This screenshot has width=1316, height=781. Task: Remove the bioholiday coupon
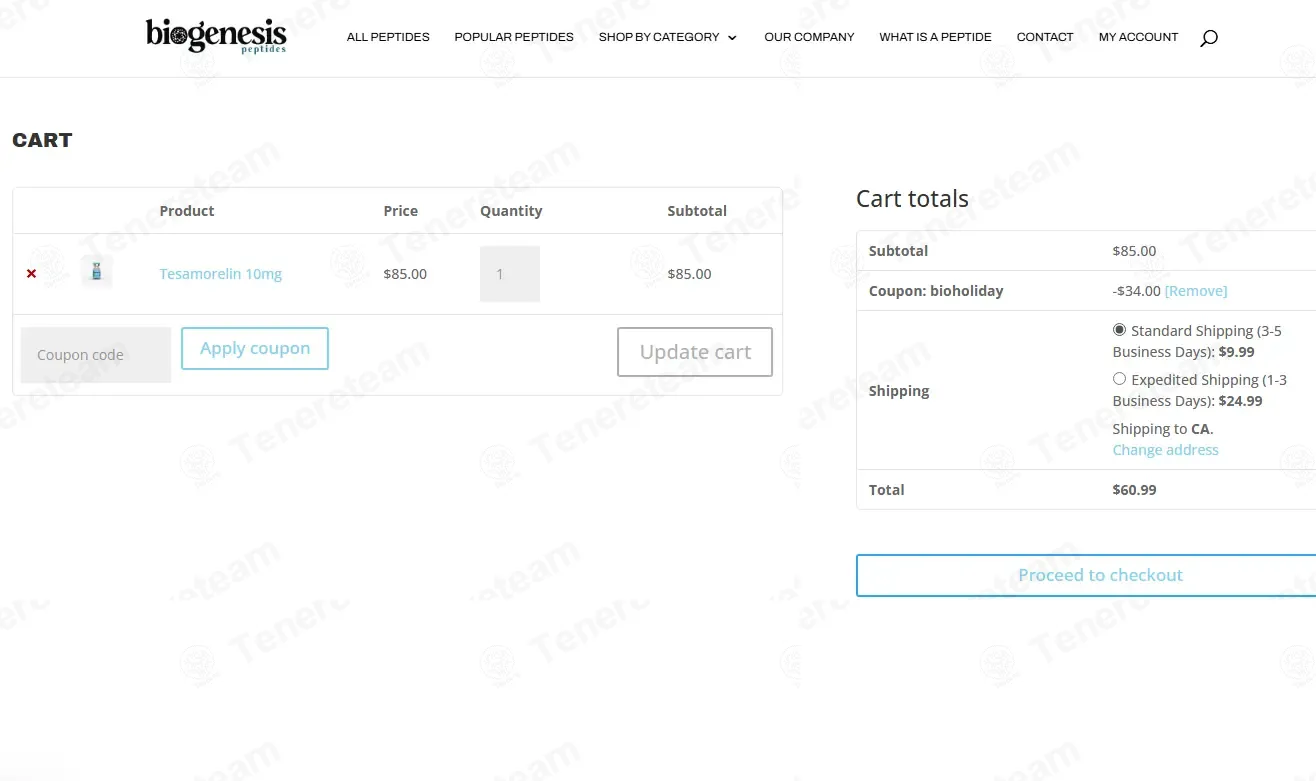point(1195,291)
